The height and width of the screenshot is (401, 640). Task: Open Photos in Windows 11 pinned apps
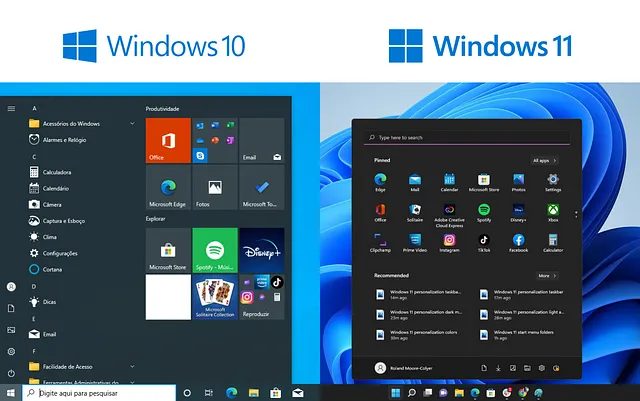click(518, 182)
